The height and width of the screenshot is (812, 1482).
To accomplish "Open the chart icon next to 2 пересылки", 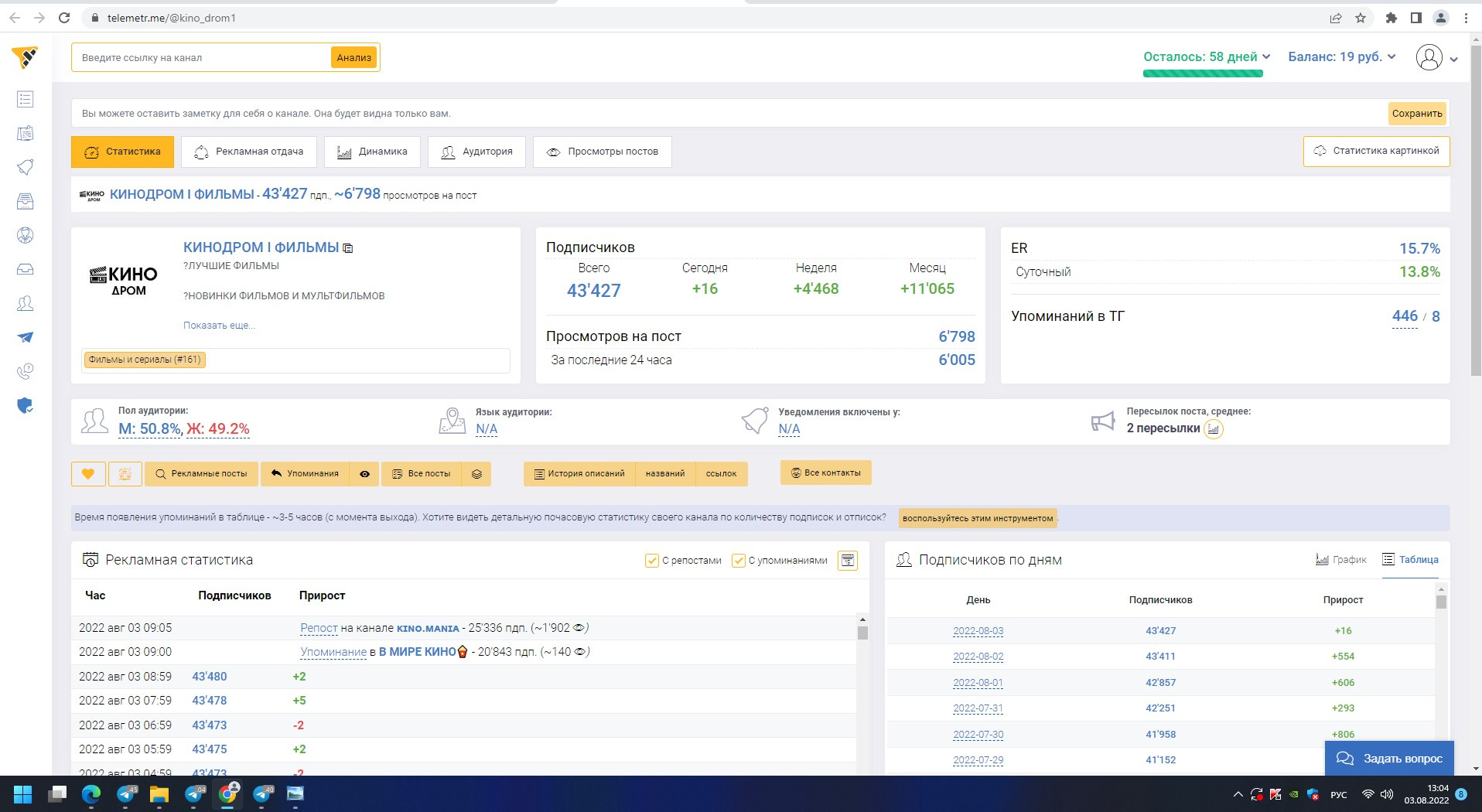I will click(x=1214, y=429).
